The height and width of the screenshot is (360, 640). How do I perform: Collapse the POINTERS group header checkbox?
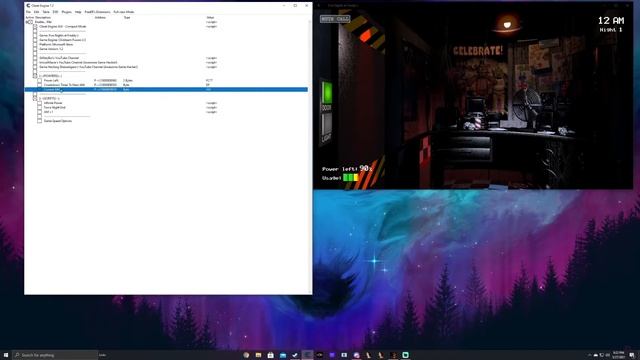coord(35,76)
